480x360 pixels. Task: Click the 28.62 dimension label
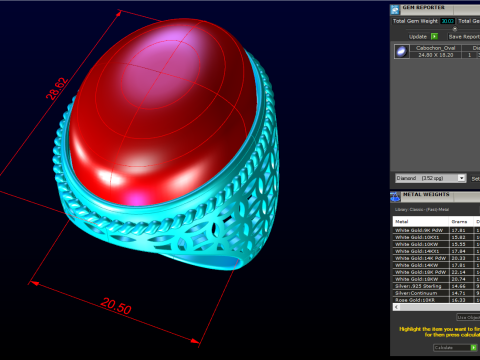click(57, 89)
